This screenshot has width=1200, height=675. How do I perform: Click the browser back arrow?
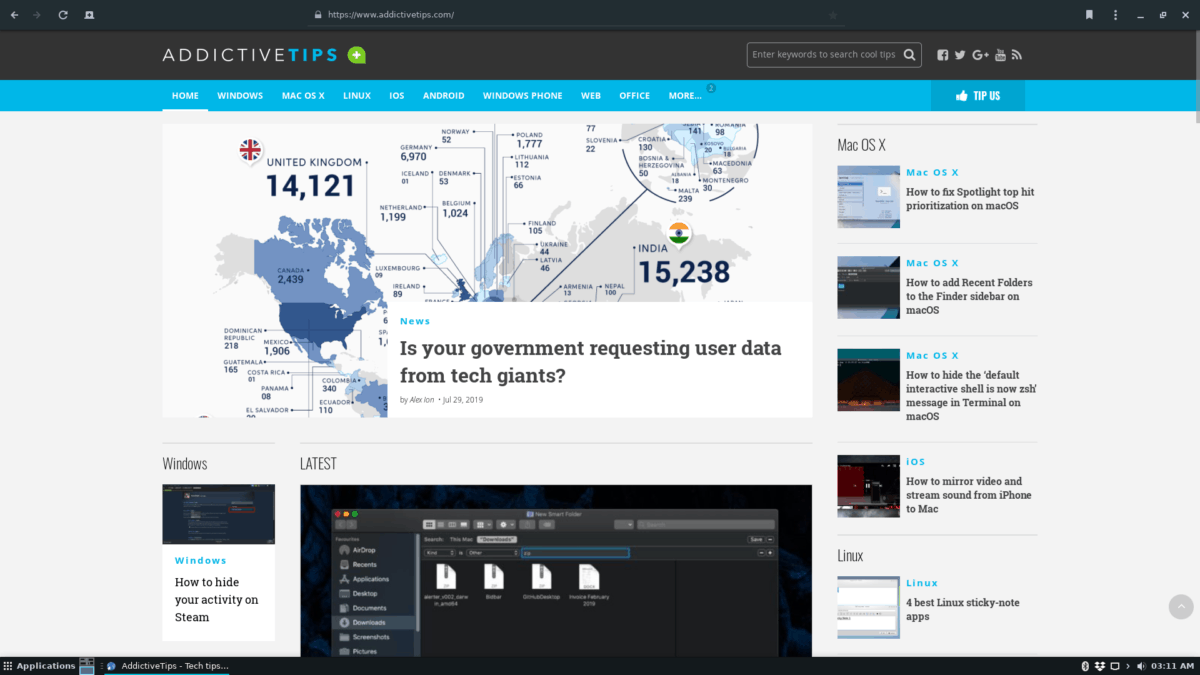(14, 15)
